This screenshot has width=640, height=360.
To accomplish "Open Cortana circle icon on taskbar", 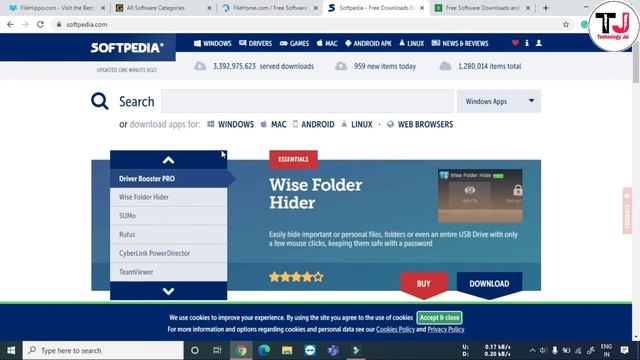I will (x=195, y=350).
